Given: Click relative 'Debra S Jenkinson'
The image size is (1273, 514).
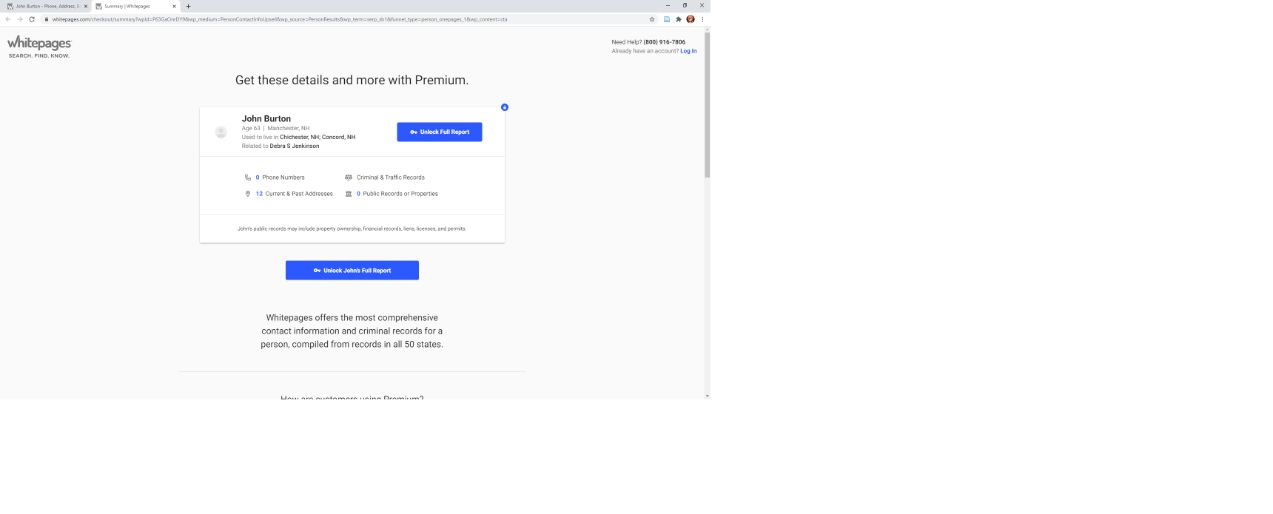Looking at the screenshot, I should pos(294,146).
